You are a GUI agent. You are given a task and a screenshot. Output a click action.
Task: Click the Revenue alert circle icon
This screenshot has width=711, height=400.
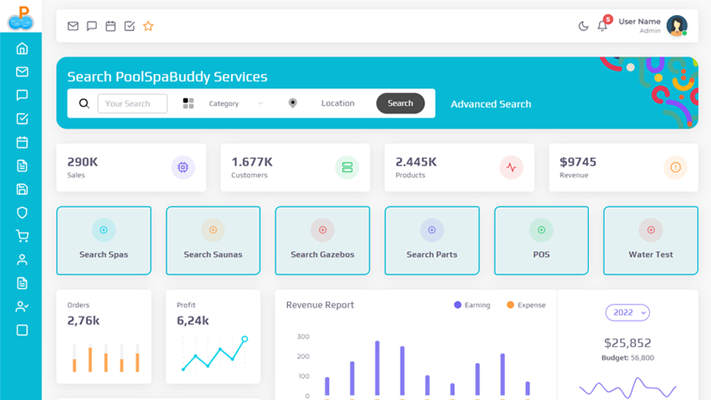coord(675,167)
